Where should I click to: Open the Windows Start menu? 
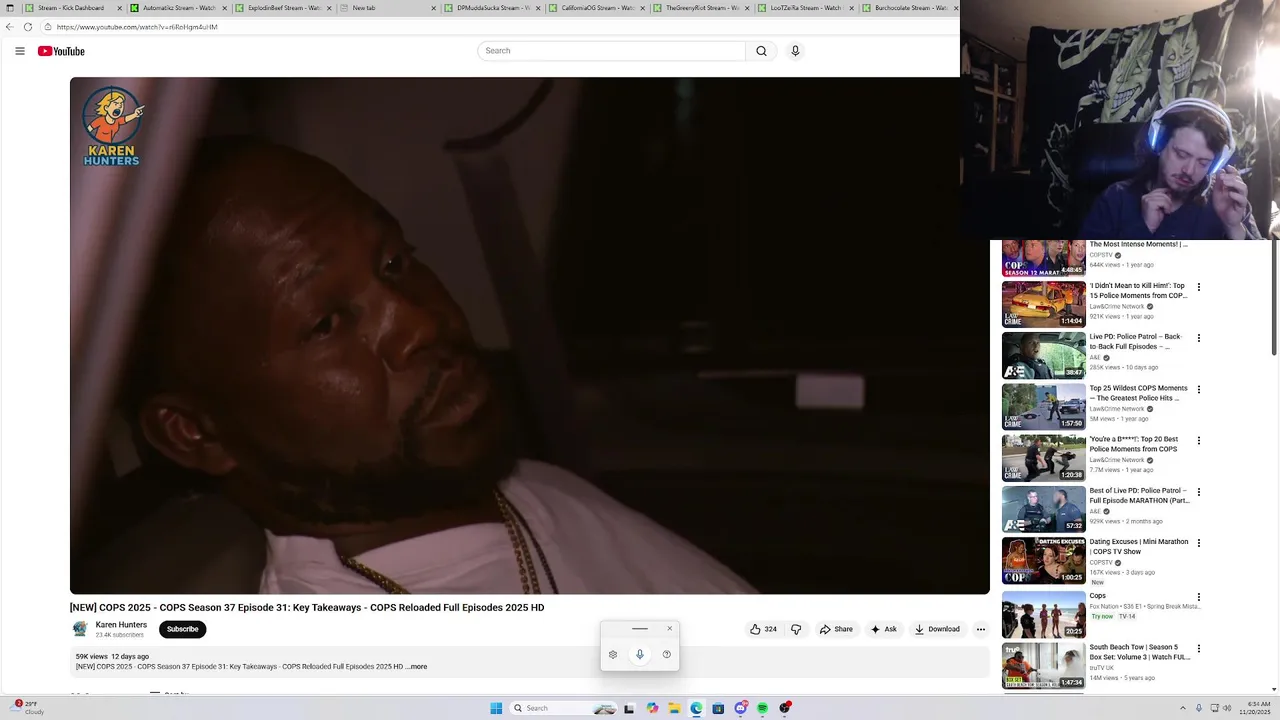tap(496, 708)
